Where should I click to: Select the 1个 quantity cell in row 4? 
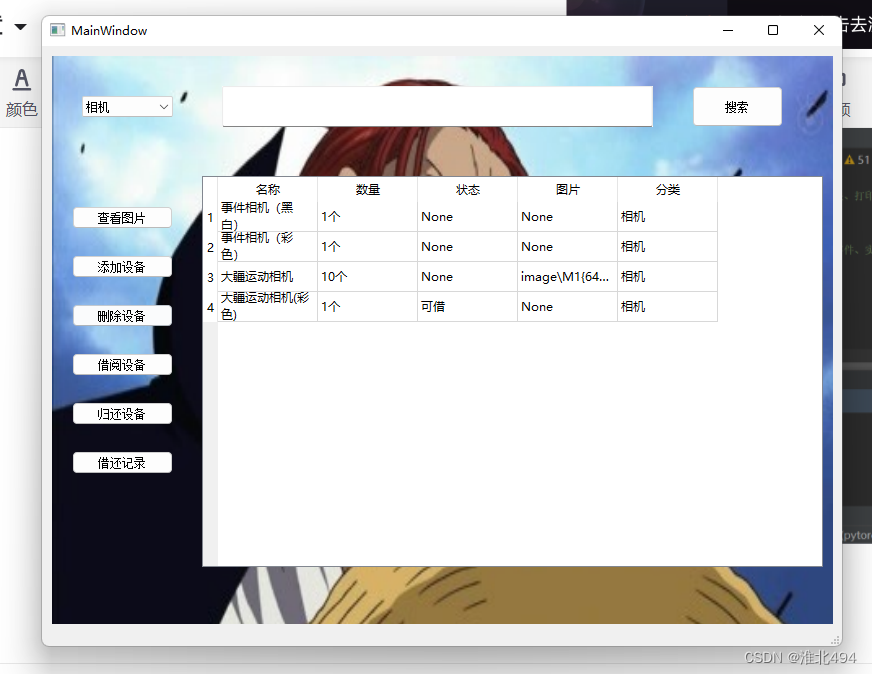(368, 307)
